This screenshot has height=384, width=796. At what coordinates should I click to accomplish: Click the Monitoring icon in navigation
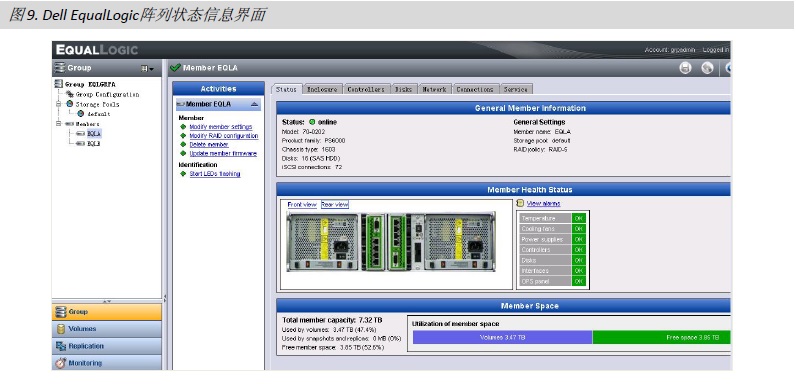tap(61, 363)
